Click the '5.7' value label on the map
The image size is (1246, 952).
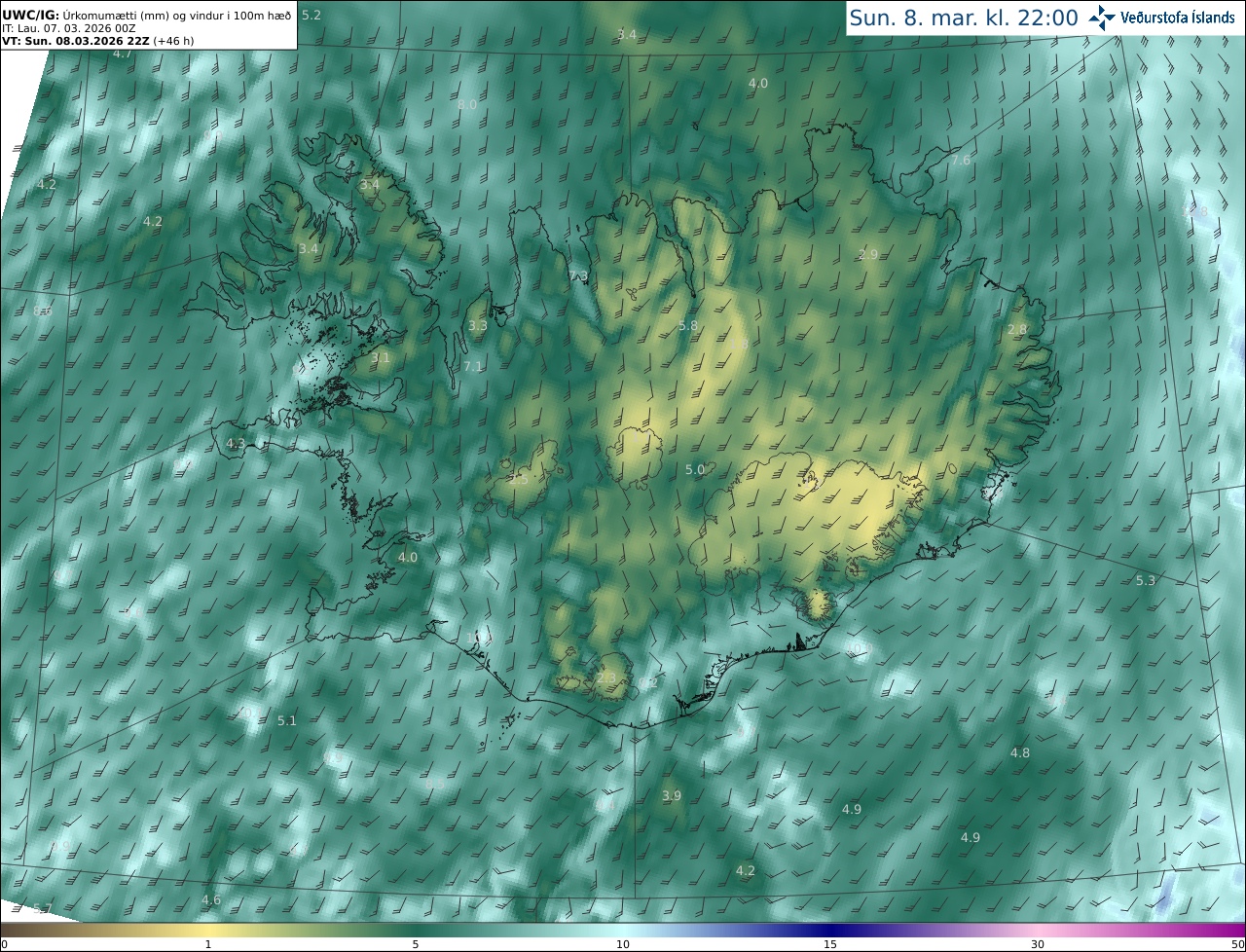click(x=42, y=908)
